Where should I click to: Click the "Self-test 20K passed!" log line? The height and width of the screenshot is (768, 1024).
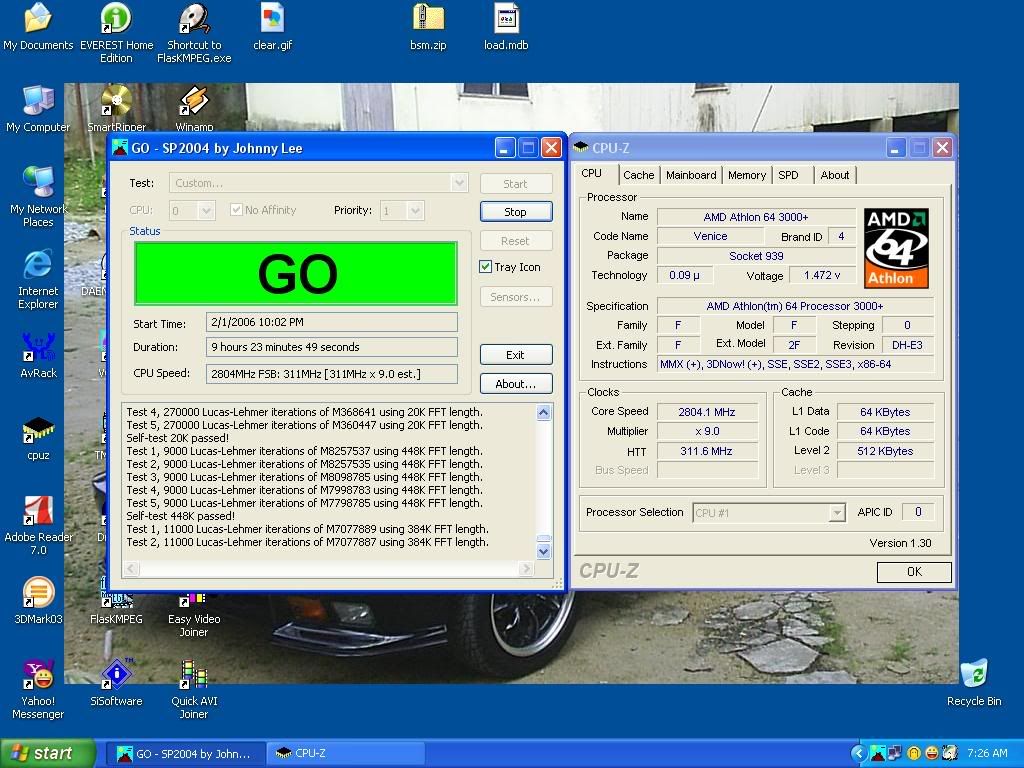pyautogui.click(x=178, y=438)
